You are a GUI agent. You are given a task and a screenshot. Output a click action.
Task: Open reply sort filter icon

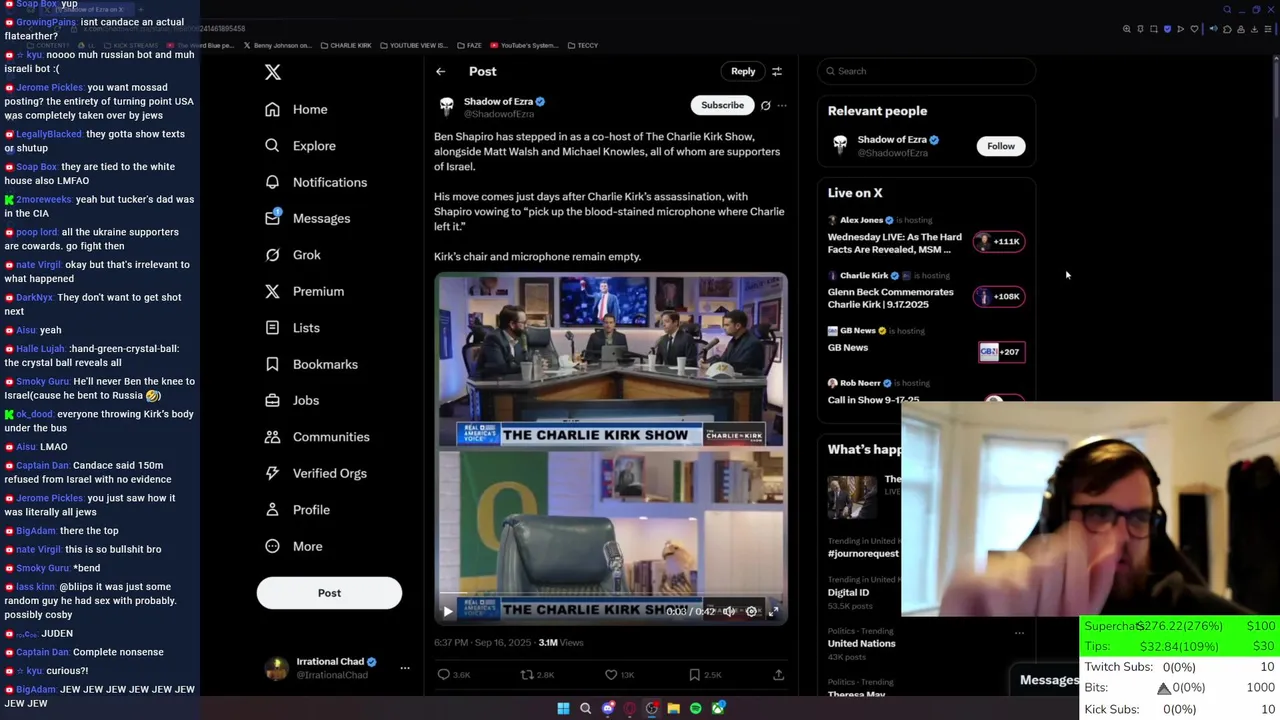[x=777, y=71]
